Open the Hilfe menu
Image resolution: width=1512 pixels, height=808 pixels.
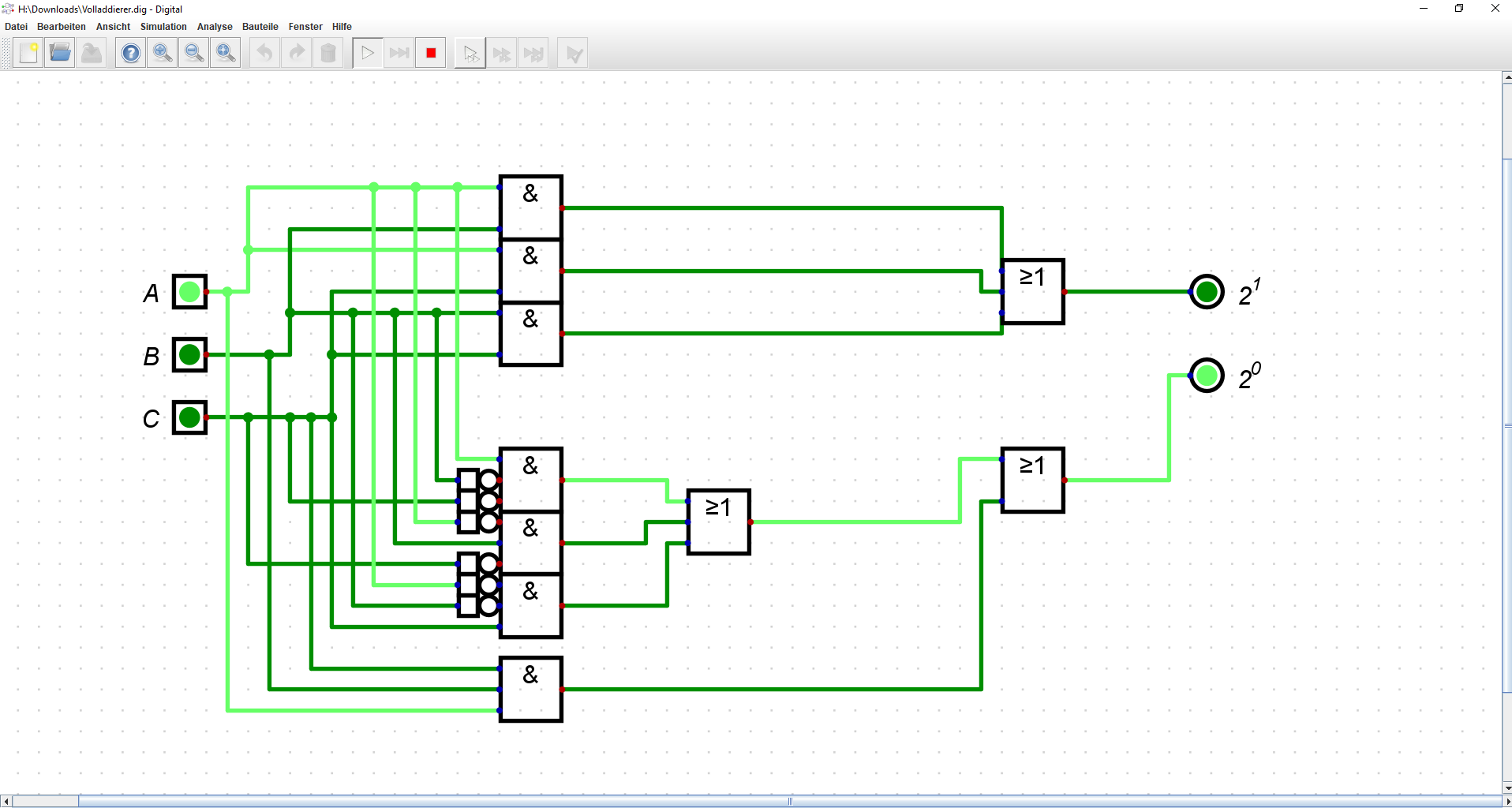342,27
